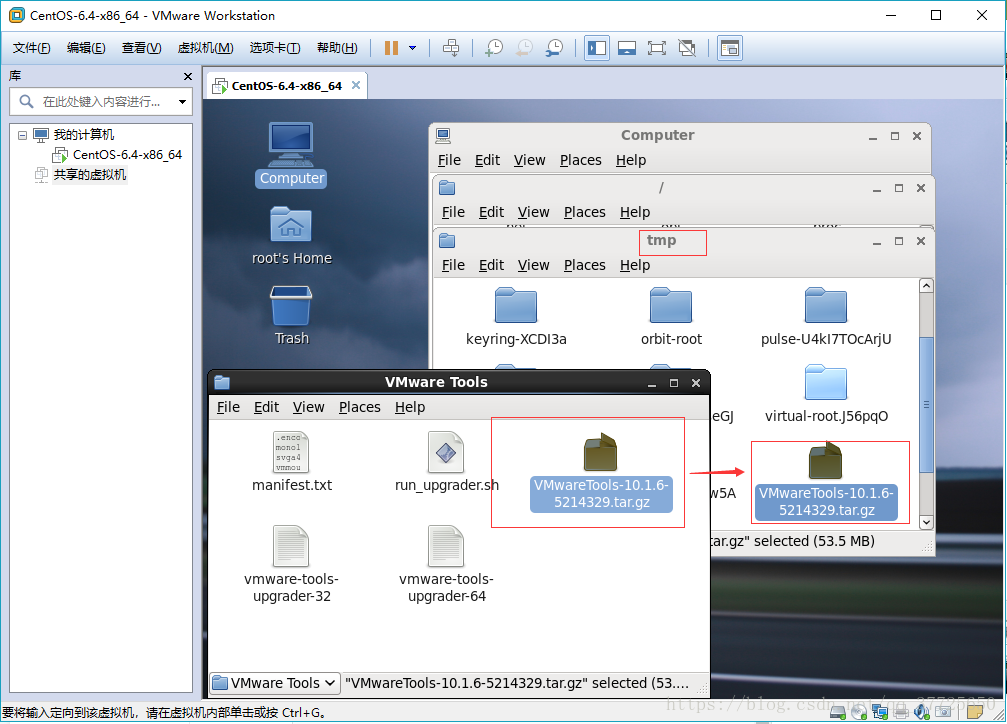Image resolution: width=1007 pixels, height=724 pixels.
Task: Close the 库 library panel
Action: point(188,76)
